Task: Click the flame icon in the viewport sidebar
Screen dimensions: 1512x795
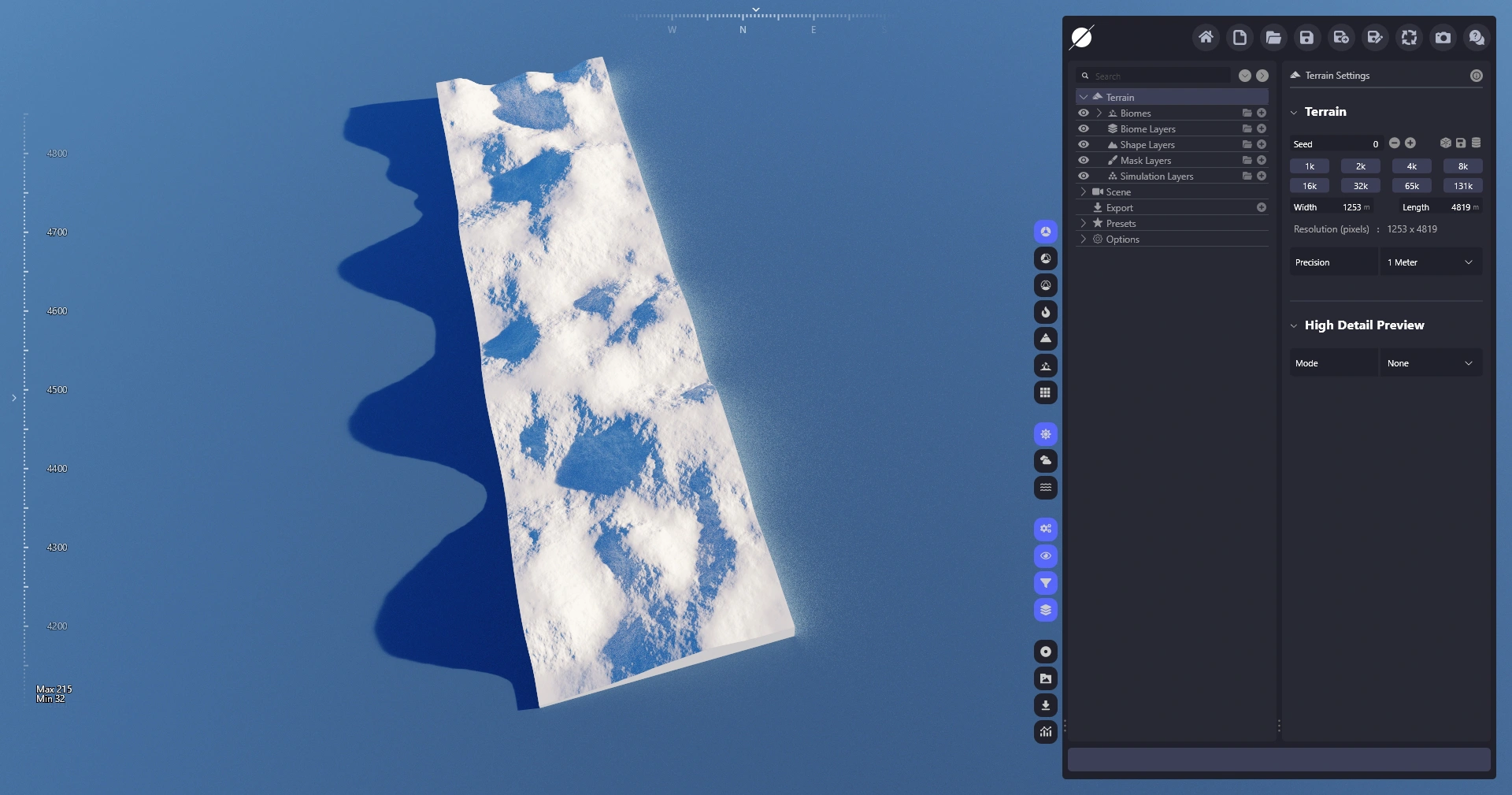Action: [1046, 312]
